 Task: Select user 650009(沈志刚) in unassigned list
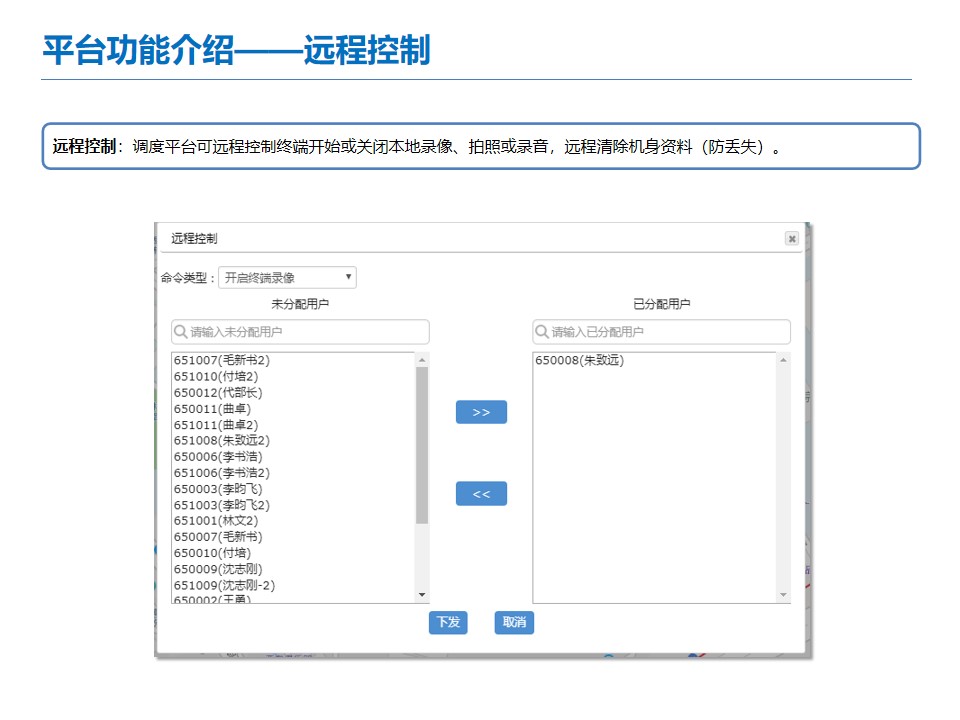coord(218,568)
